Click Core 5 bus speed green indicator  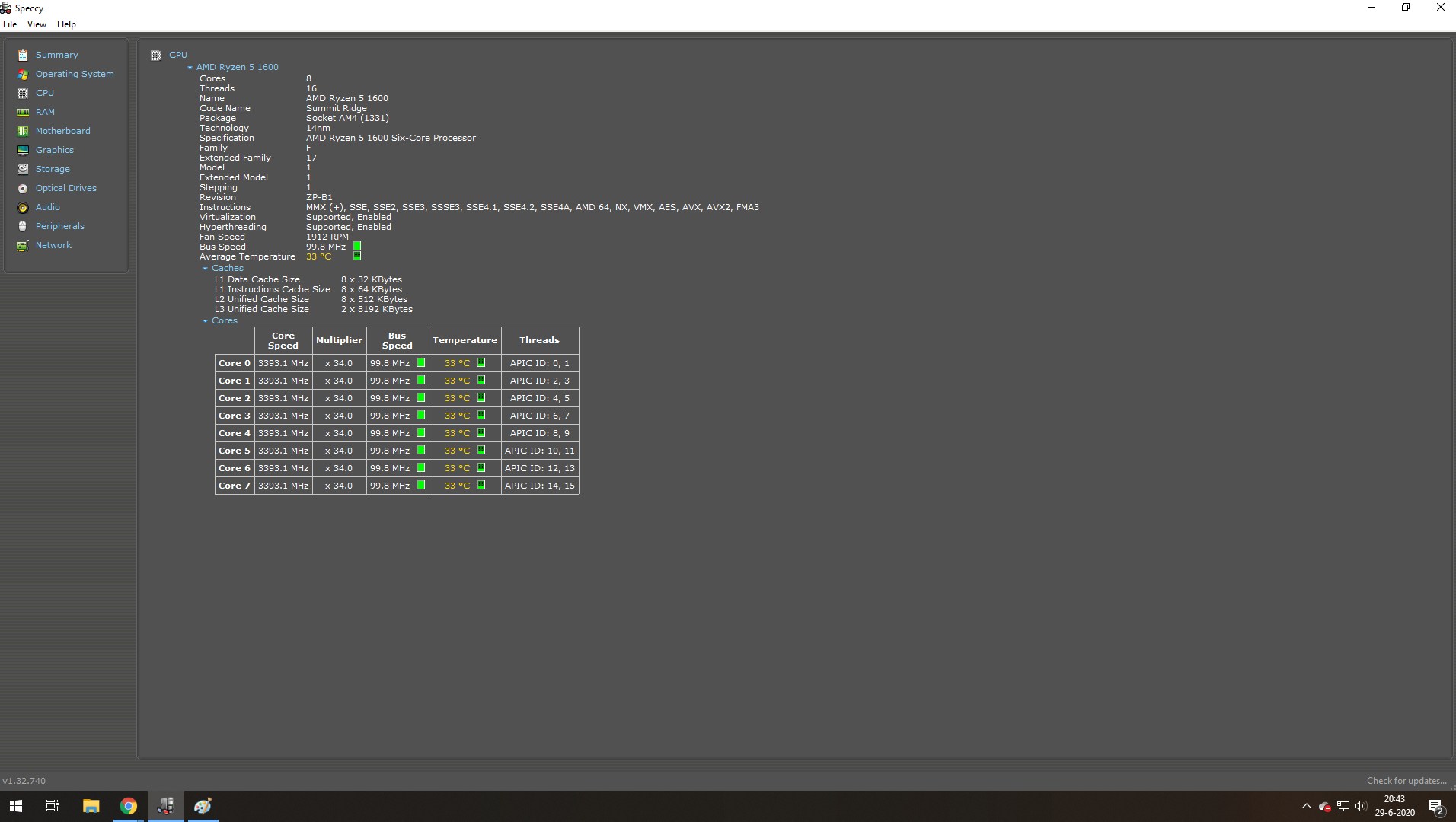coord(421,451)
